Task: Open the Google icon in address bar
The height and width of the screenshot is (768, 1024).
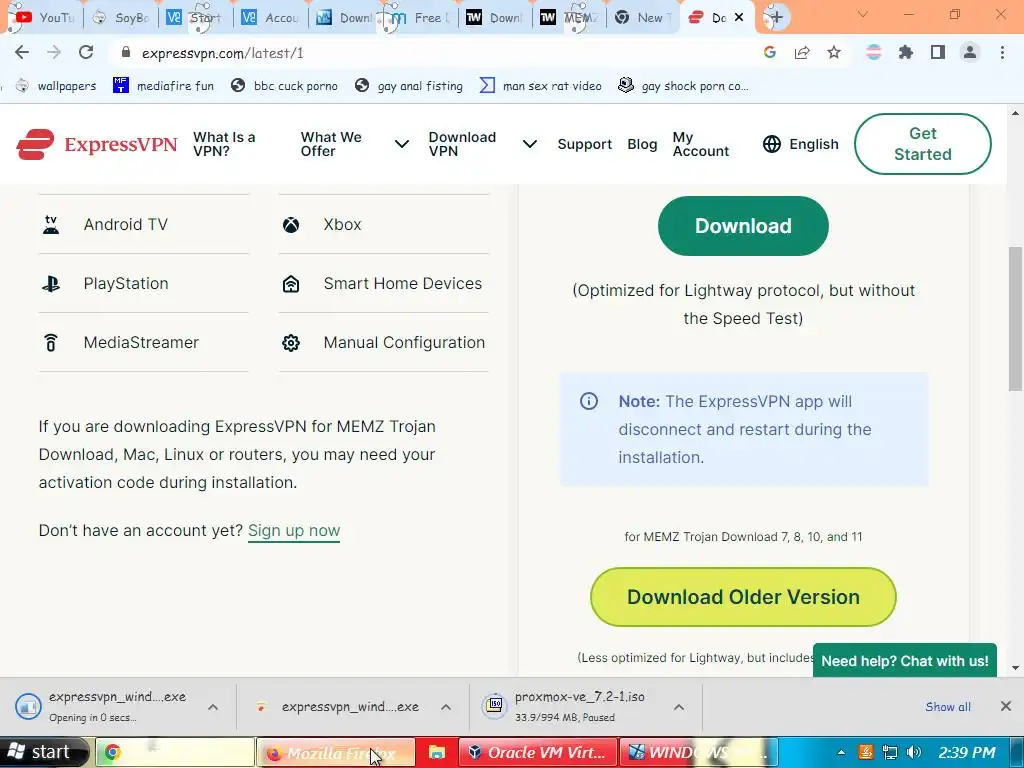Action: coord(770,53)
